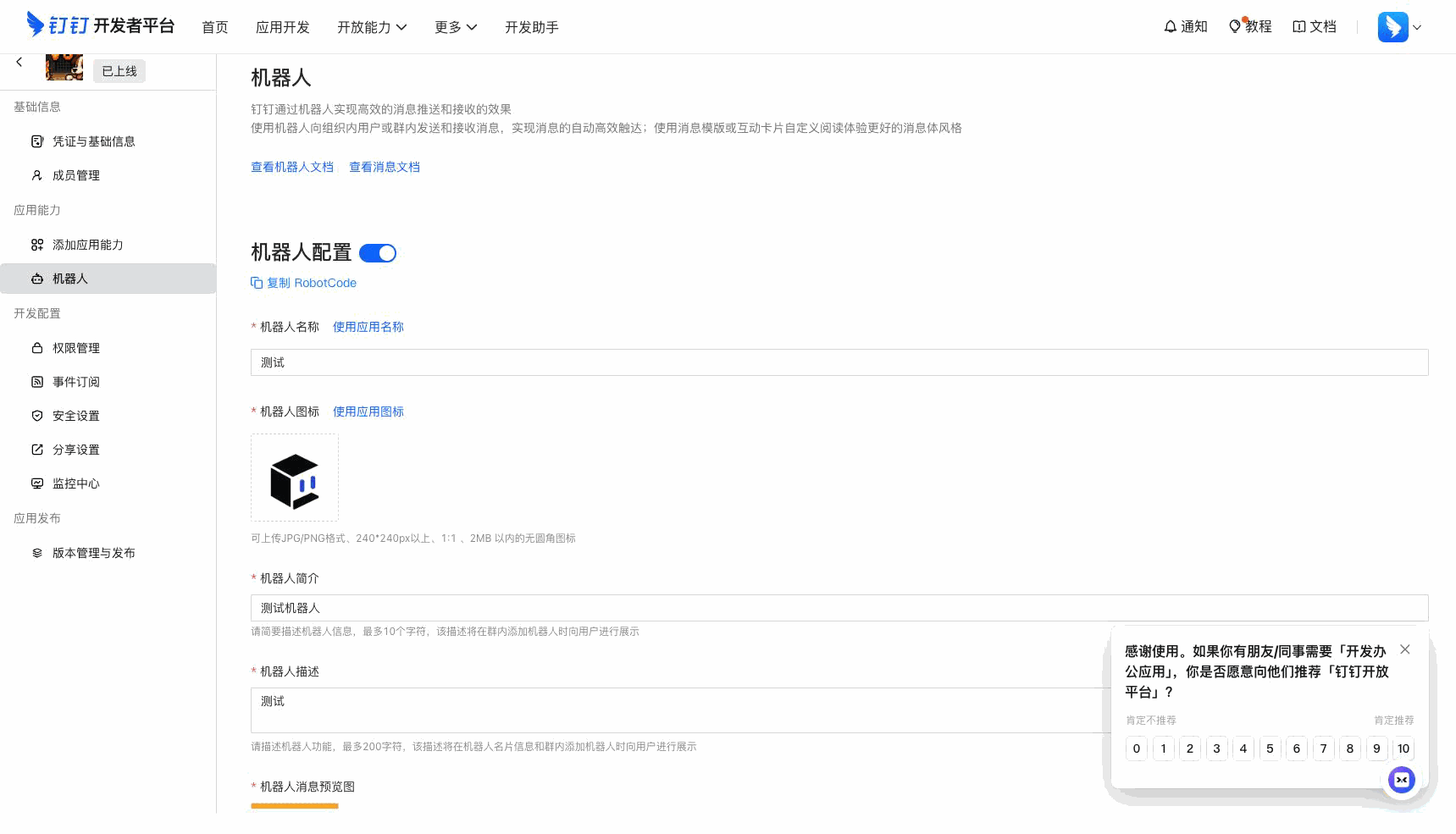This screenshot has height=834, width=1456.
Task: Go to 首页 in top navigation
Action: (215, 27)
